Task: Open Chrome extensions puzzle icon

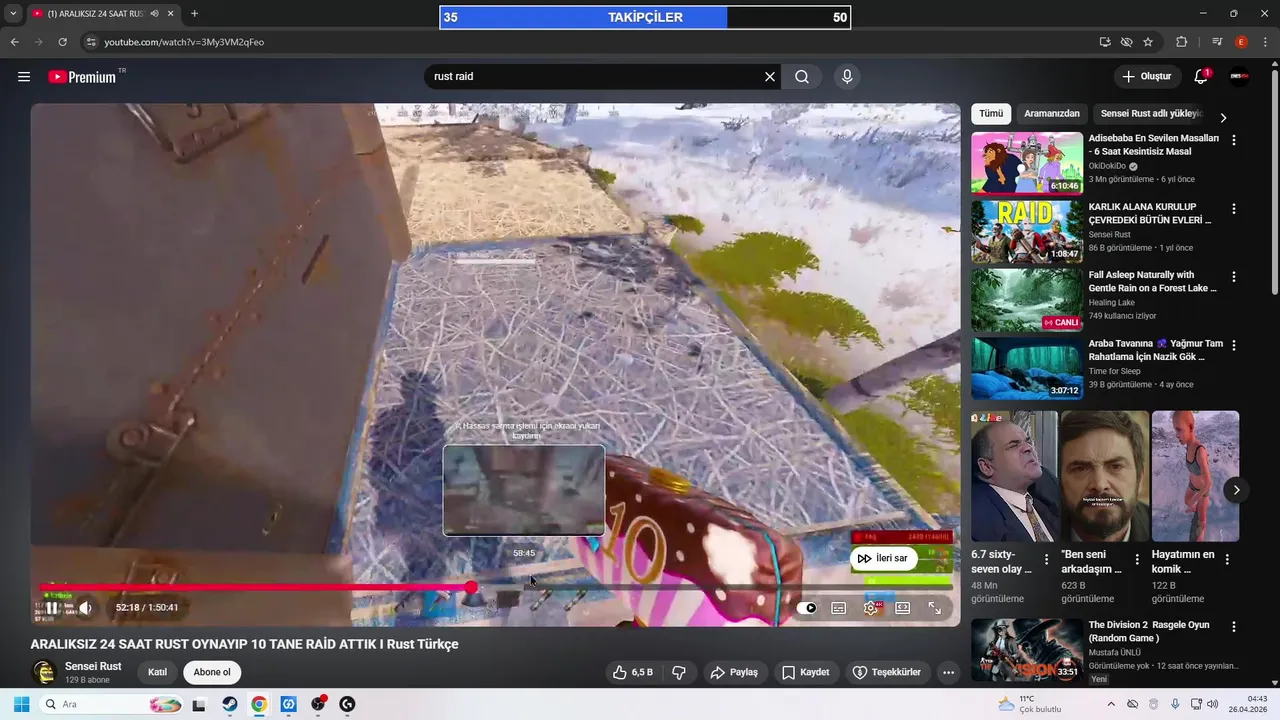Action: point(1182,42)
